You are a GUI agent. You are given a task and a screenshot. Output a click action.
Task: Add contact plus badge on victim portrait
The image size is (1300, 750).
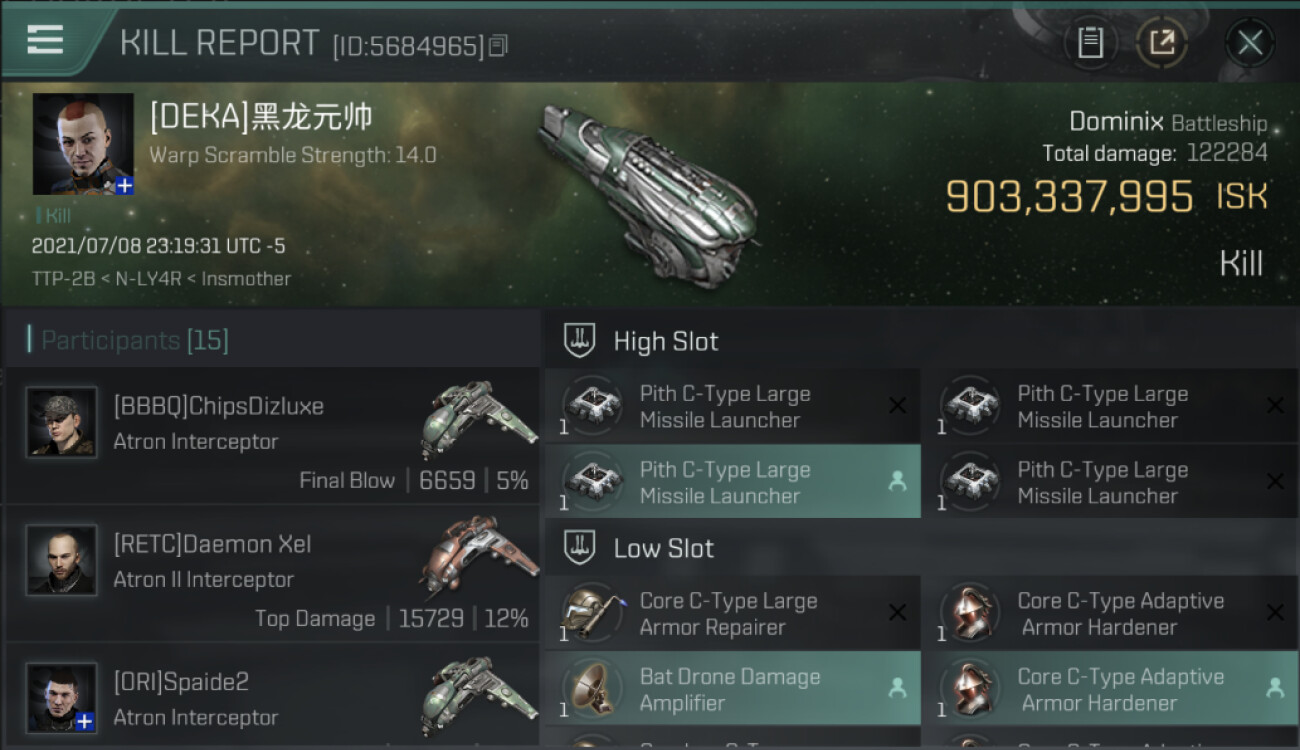coord(124,186)
